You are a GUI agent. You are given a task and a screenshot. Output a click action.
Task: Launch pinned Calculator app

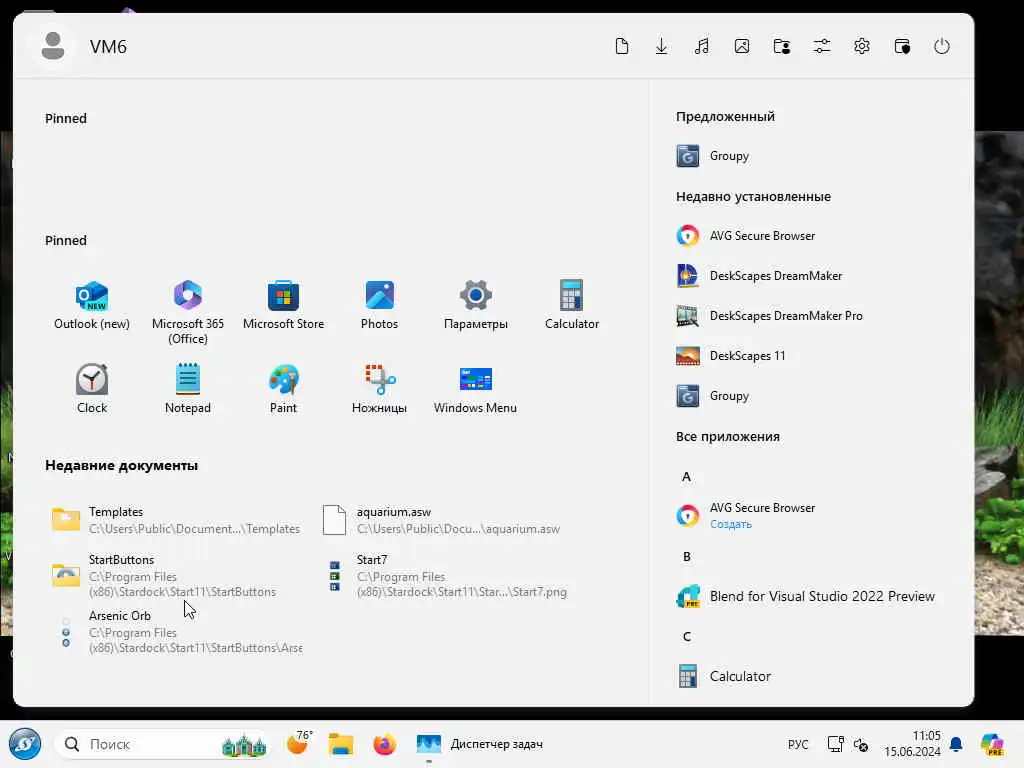point(571,306)
